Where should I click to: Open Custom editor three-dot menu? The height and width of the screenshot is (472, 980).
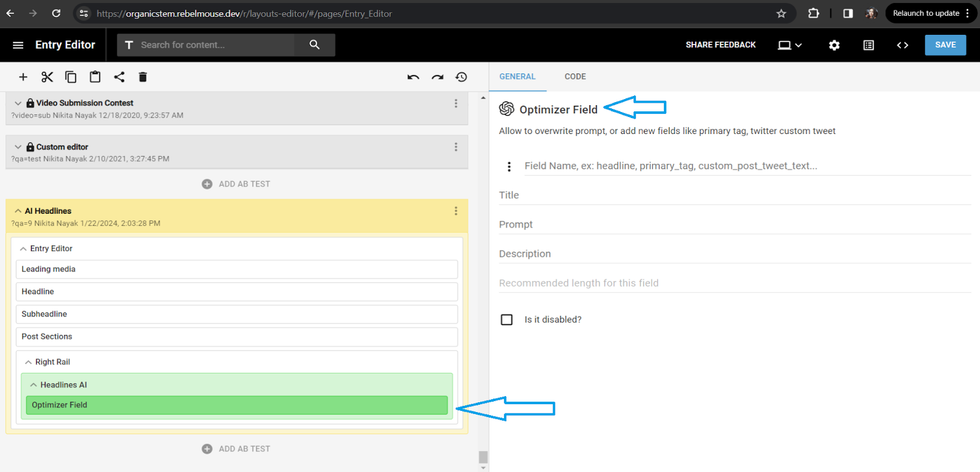[456, 147]
